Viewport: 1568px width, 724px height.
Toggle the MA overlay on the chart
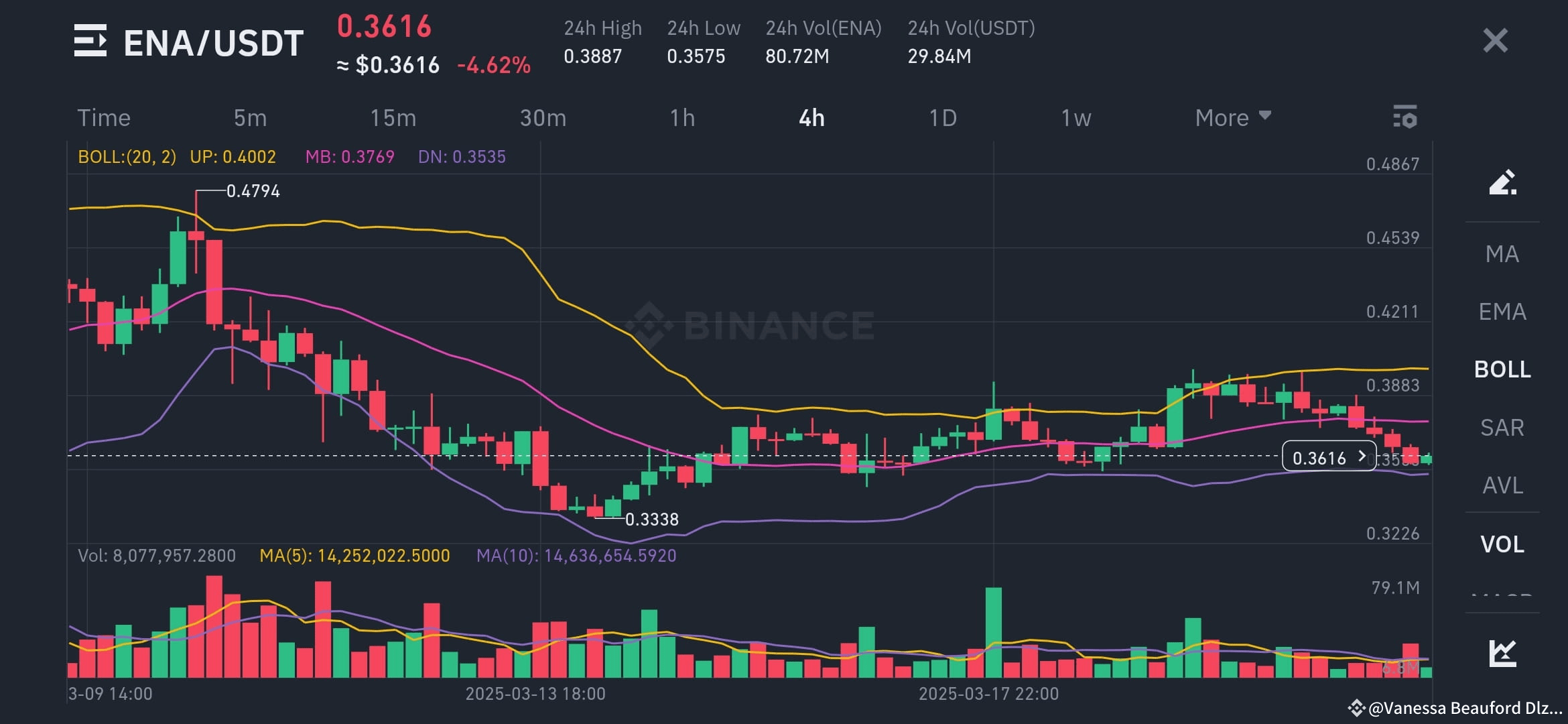click(1502, 253)
